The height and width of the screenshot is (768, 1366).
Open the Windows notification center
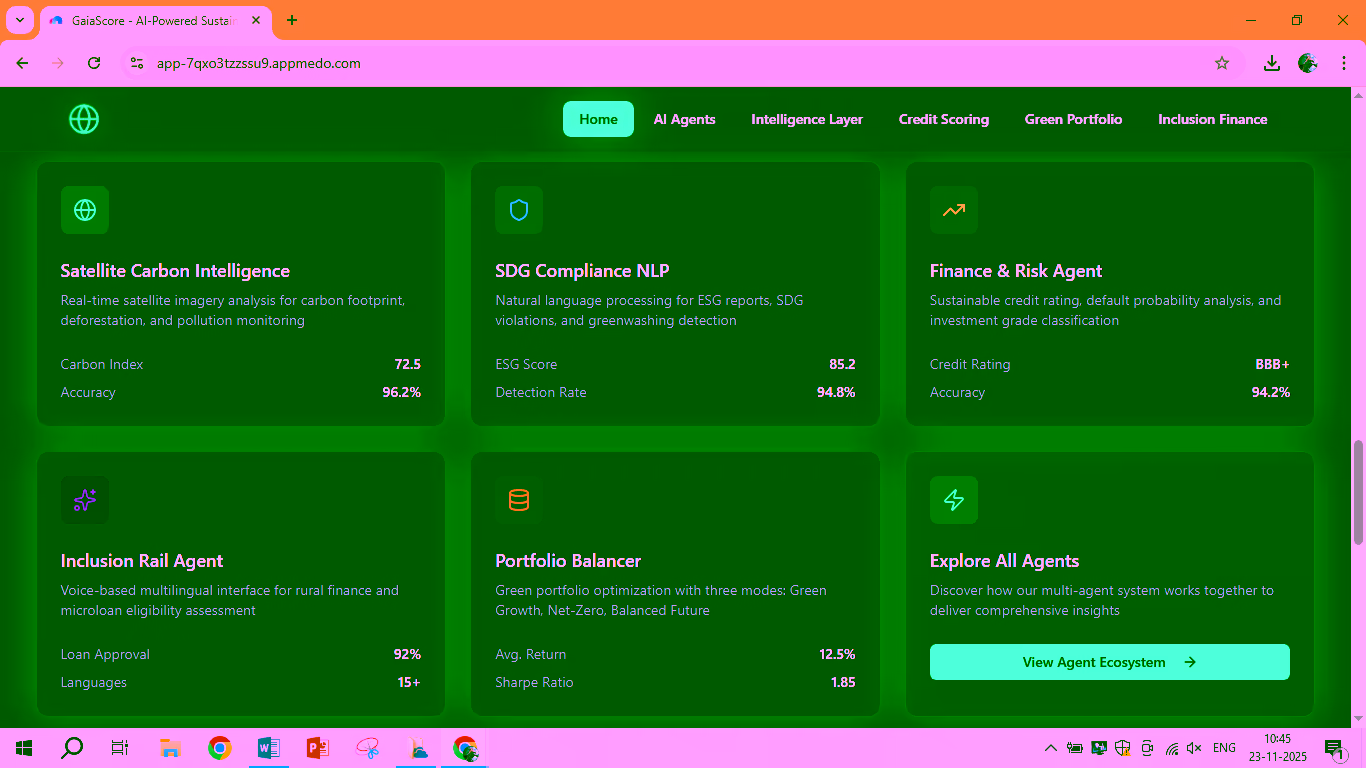pos(1333,748)
